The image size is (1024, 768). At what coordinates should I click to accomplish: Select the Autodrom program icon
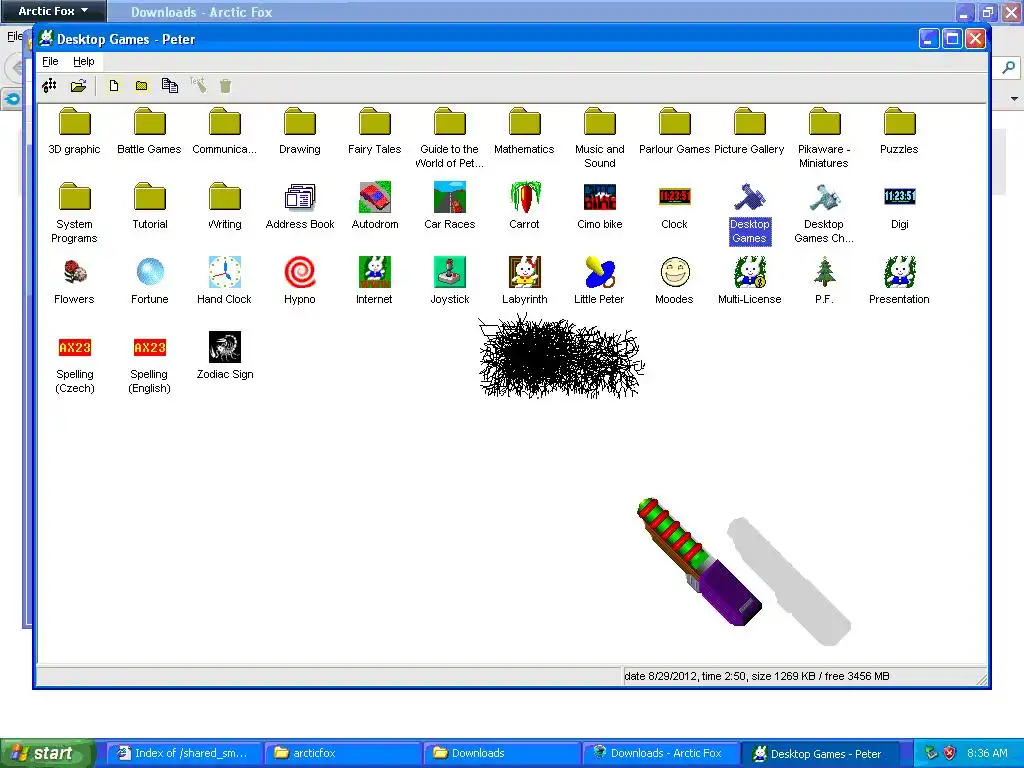tap(375, 197)
